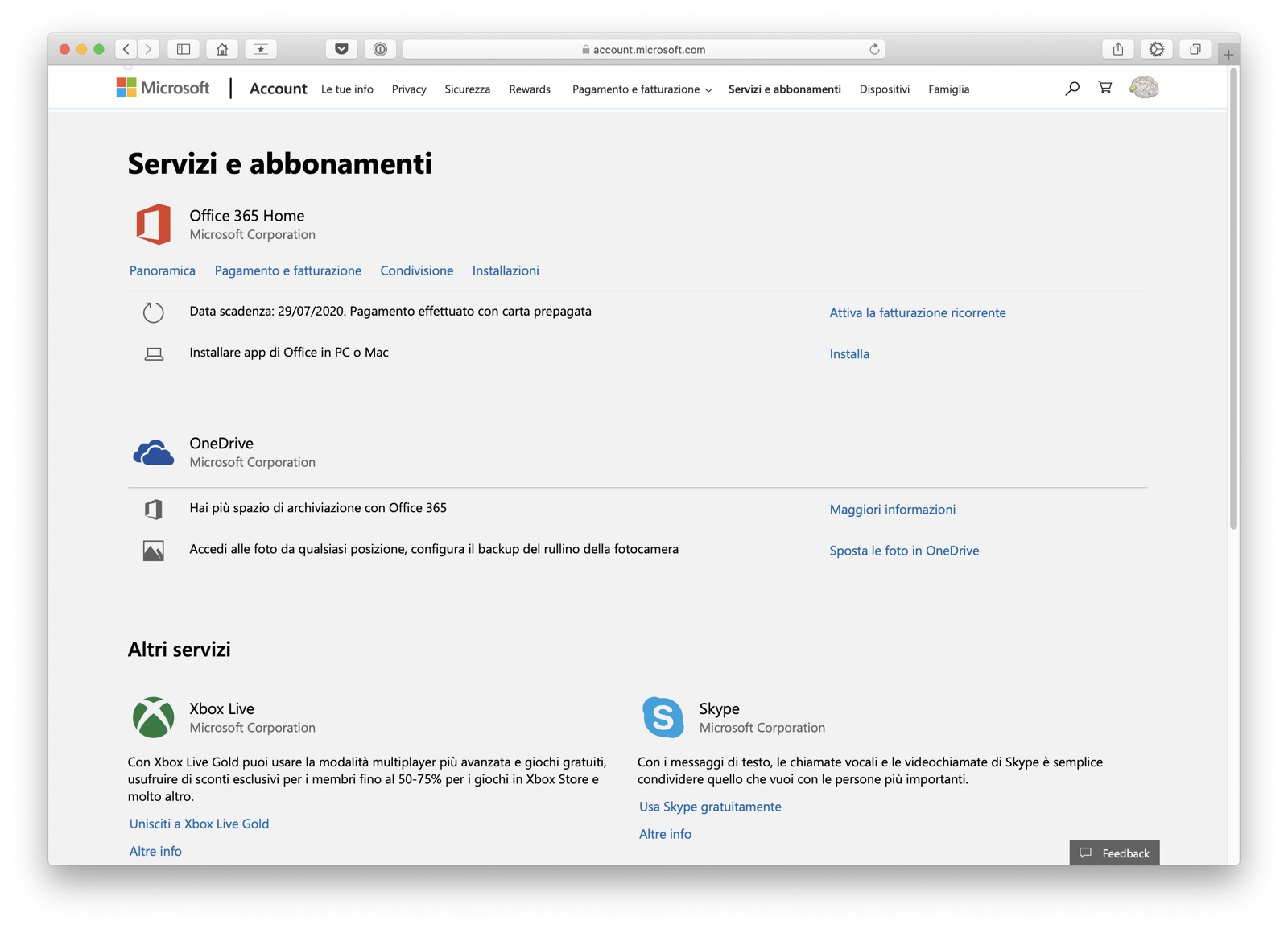Click the Account heading link
The width and height of the screenshot is (1288, 929).
tap(278, 89)
